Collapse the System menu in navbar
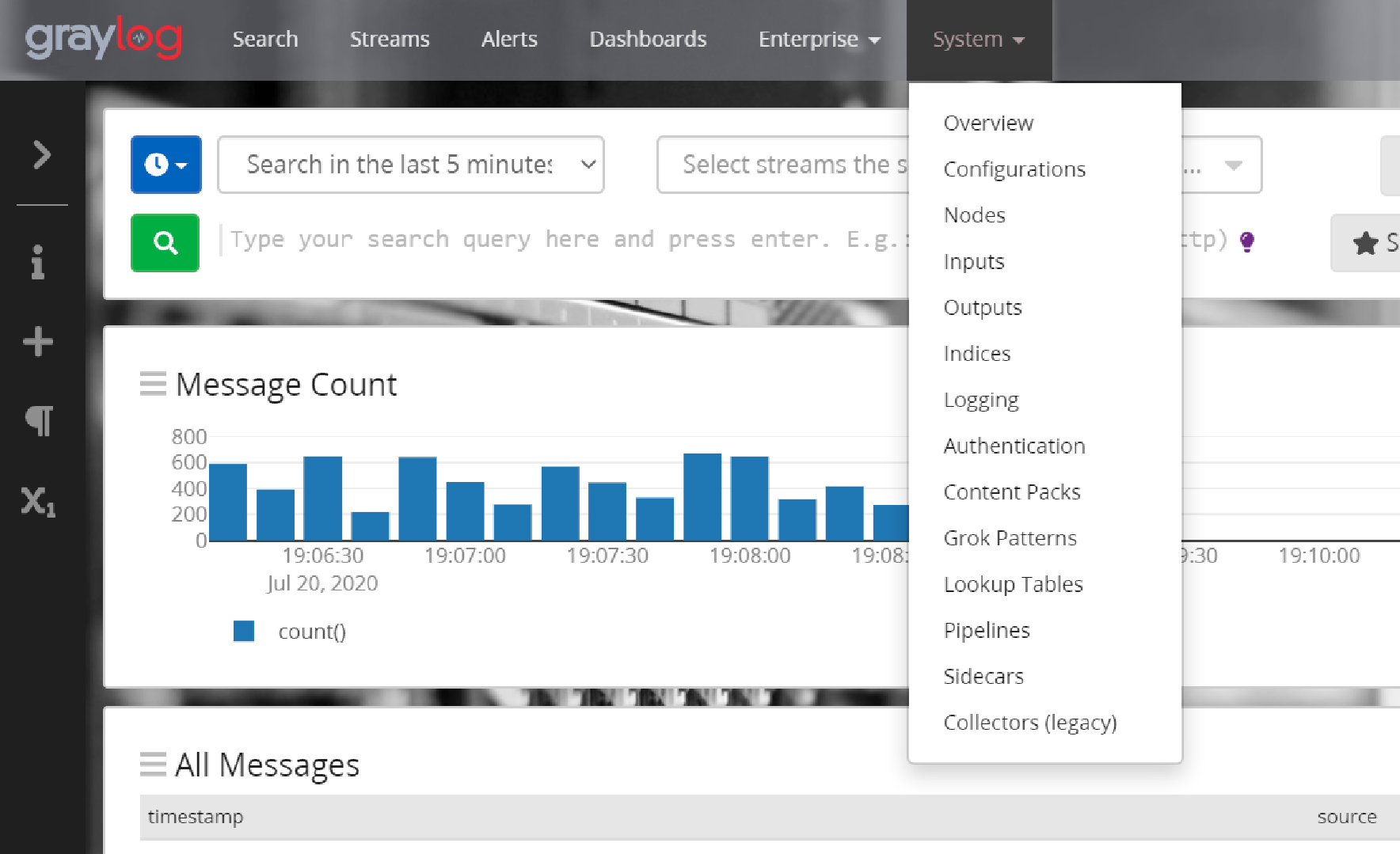This screenshot has width=1400, height=854. tap(979, 40)
